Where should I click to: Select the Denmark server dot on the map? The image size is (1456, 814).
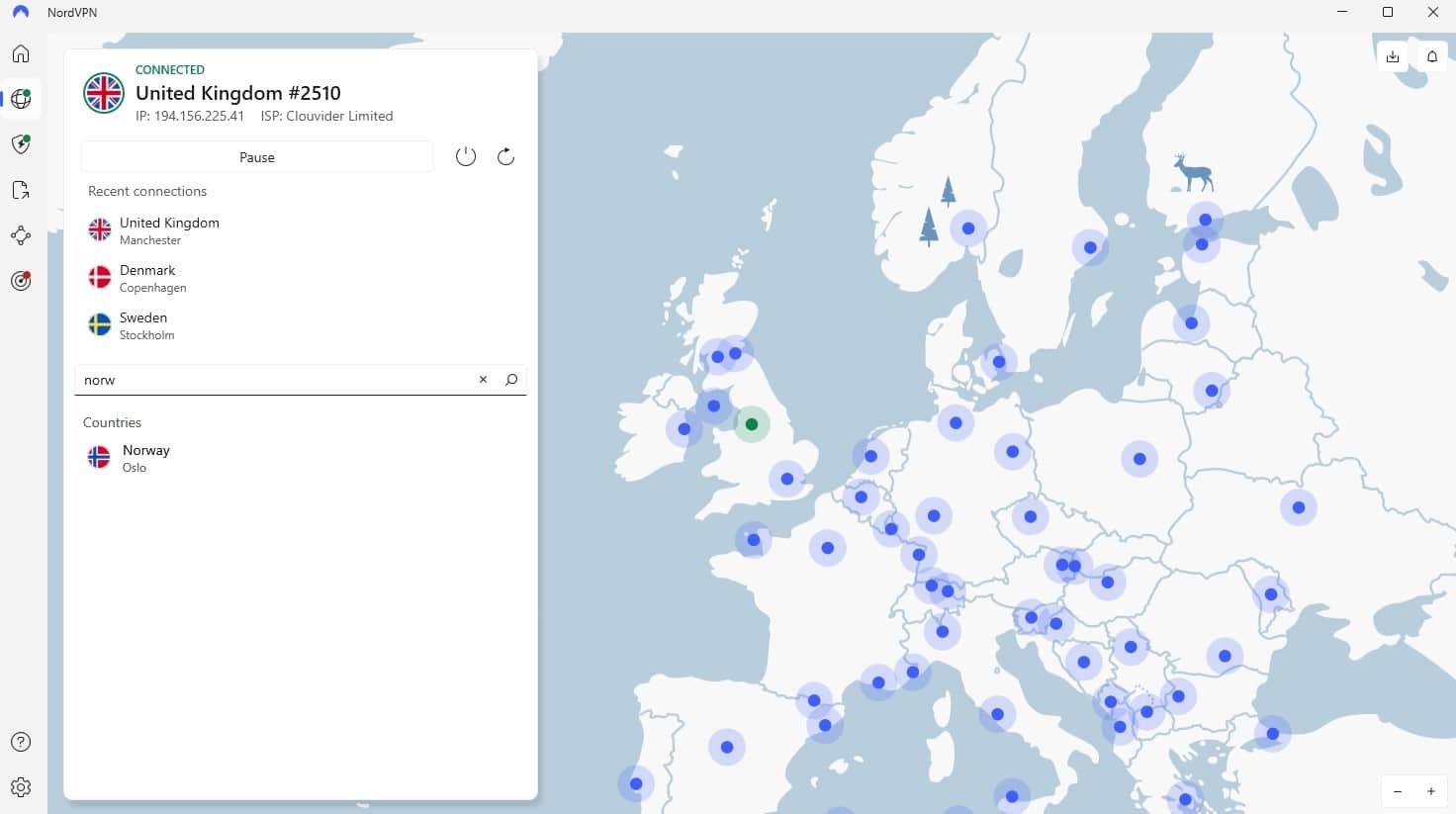point(999,362)
